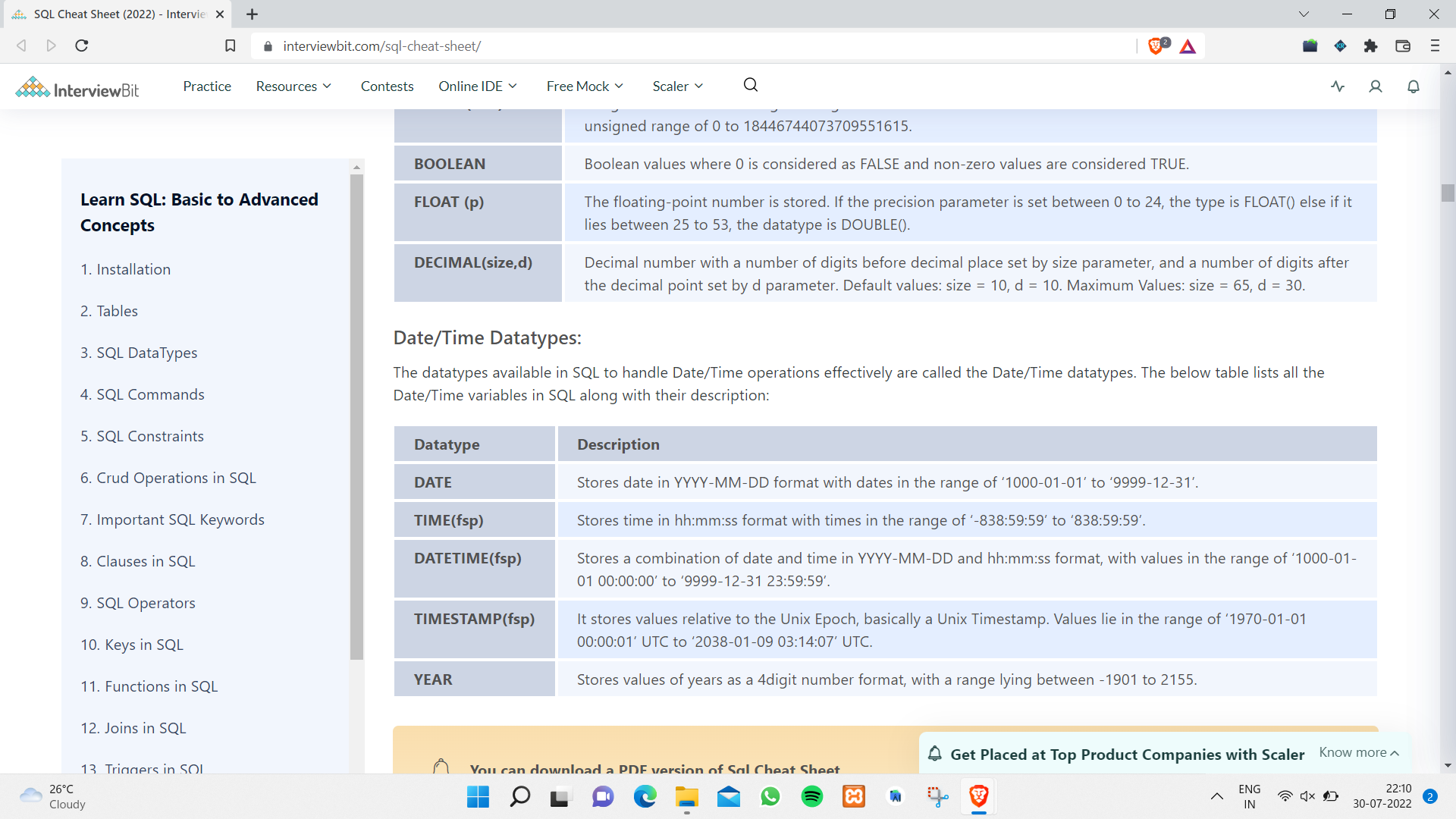Open your InterviewBit profile icon
1456x819 pixels.
click(1375, 86)
